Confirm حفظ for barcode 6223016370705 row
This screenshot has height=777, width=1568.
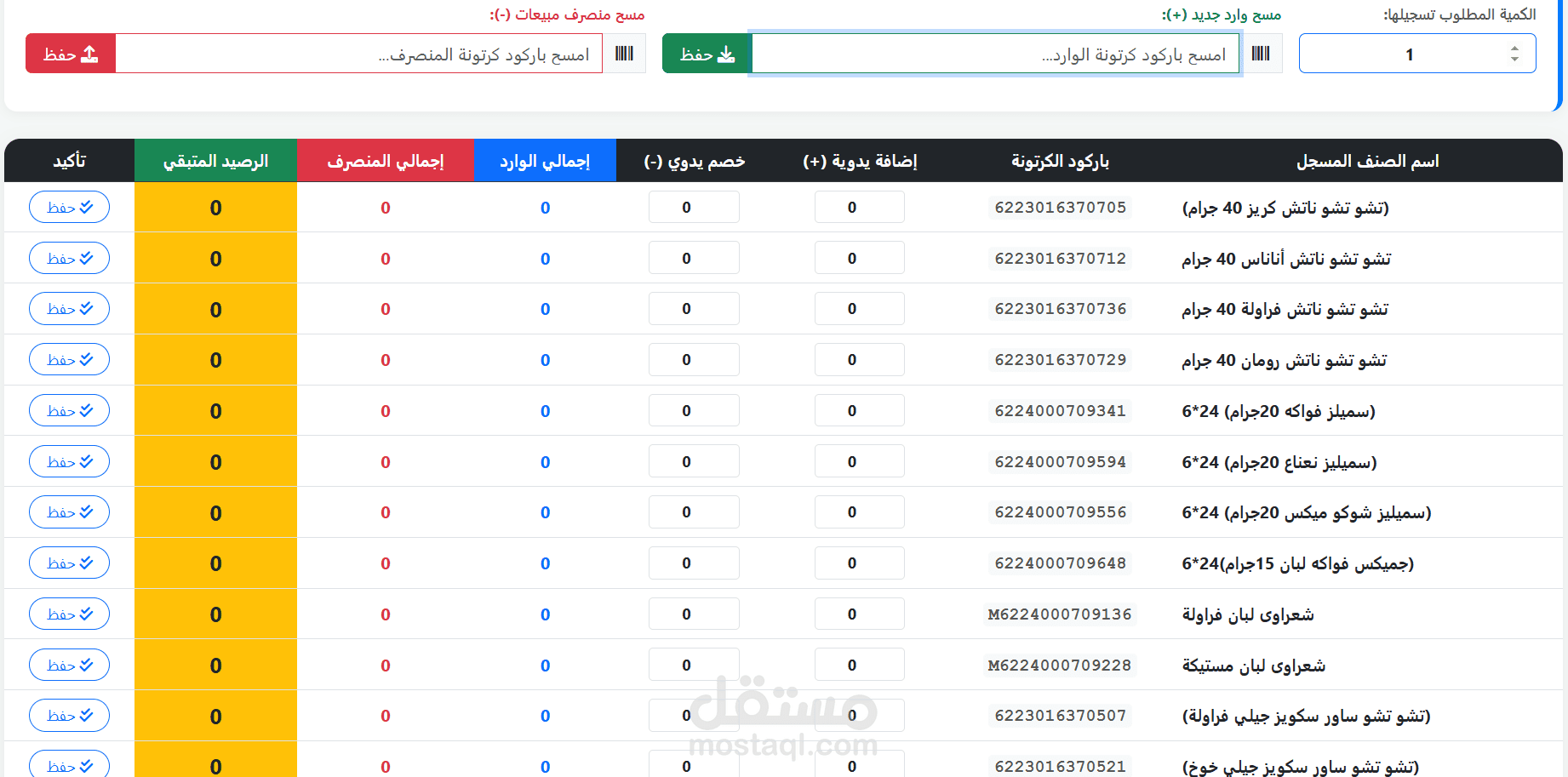click(70, 207)
